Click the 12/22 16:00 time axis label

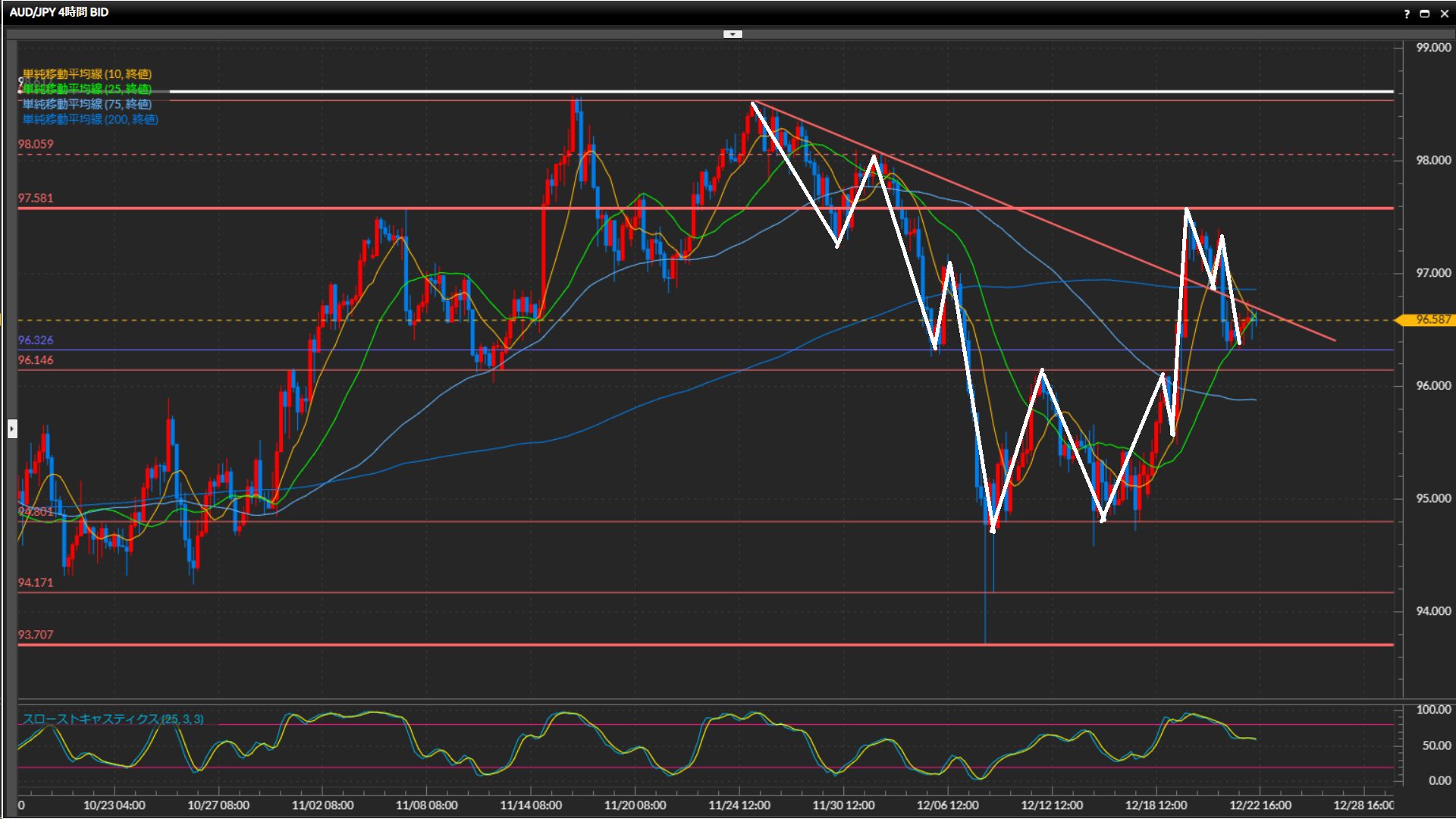[x=1260, y=805]
